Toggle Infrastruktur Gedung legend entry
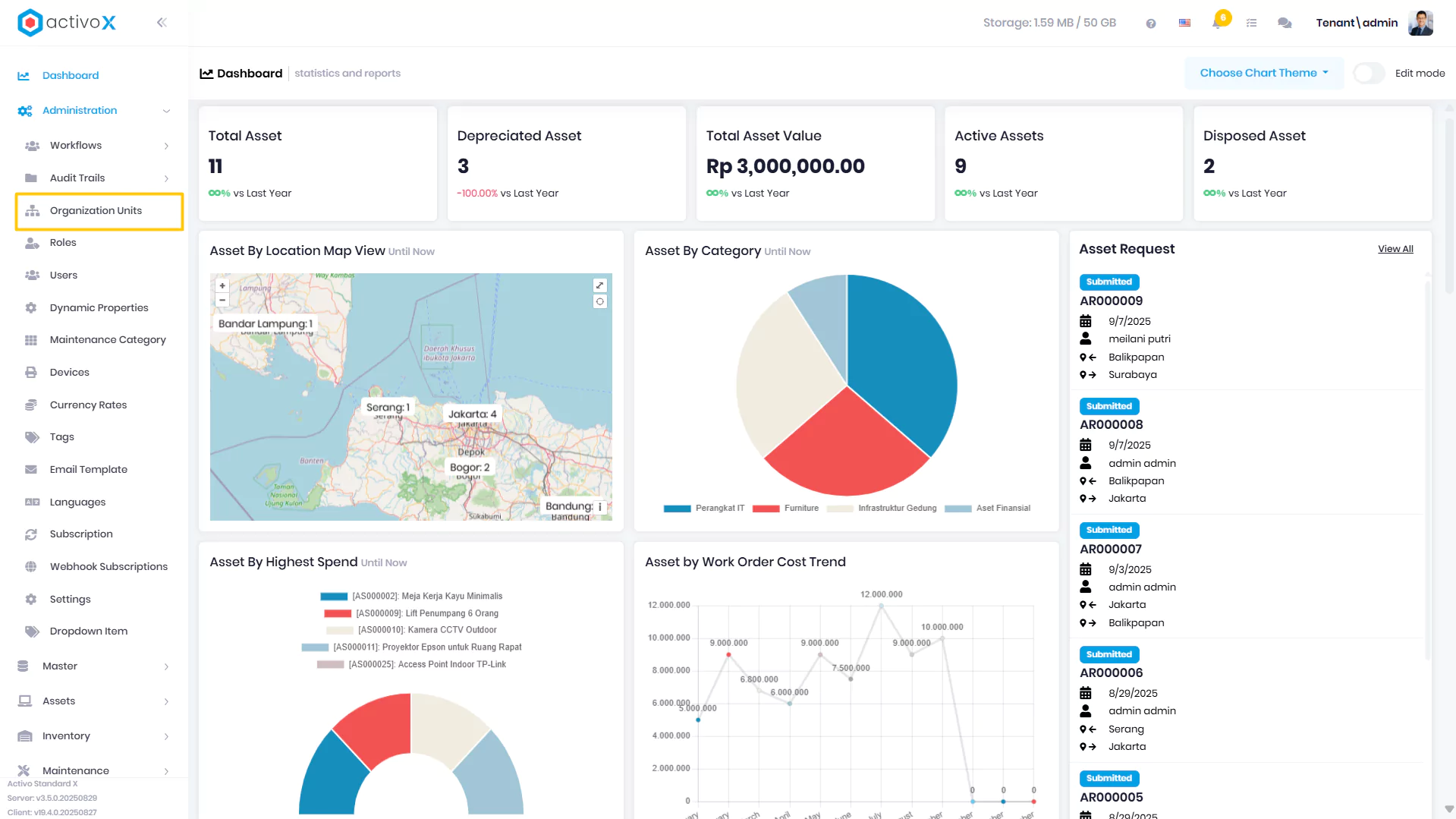 [882, 509]
